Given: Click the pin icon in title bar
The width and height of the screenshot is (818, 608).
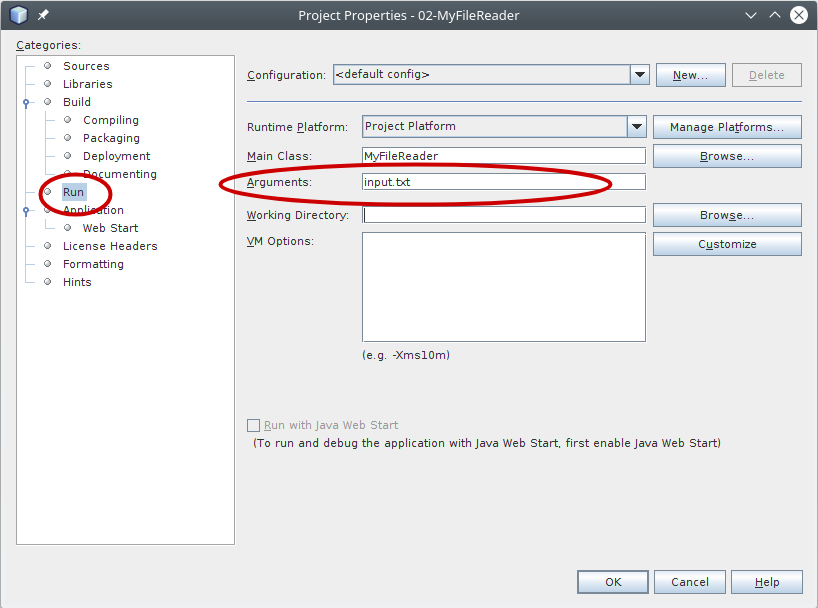Looking at the screenshot, I should [x=43, y=15].
